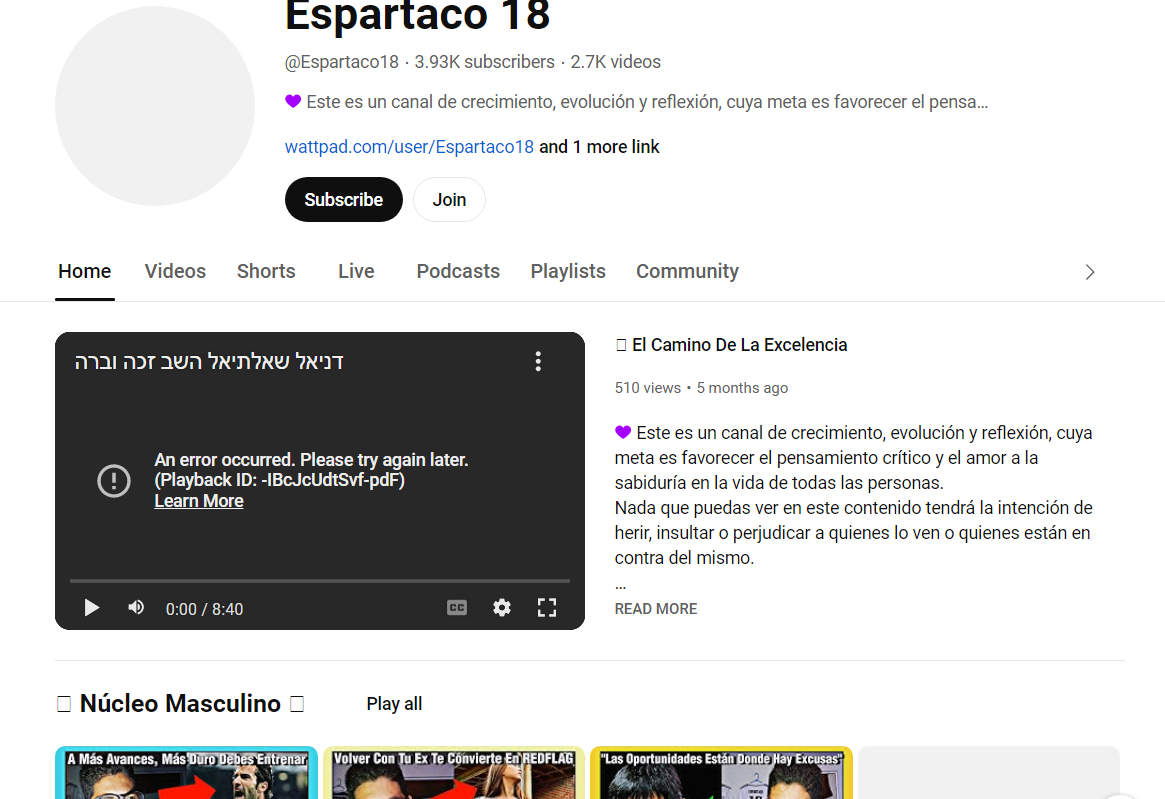Open the Community tab

(687, 271)
